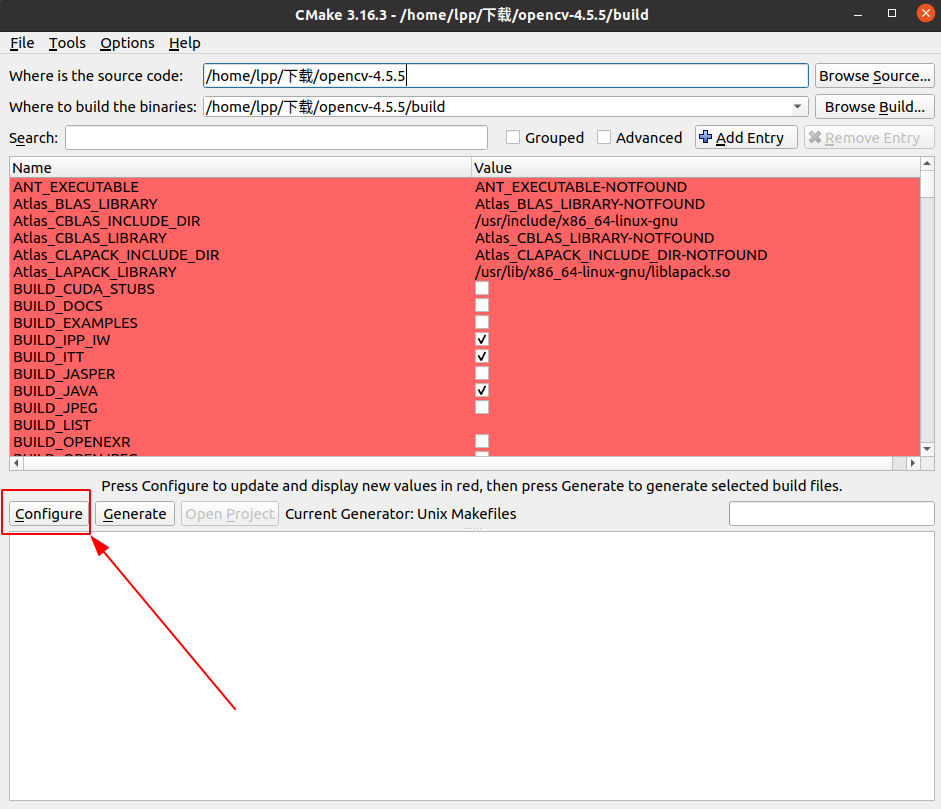
Task: Click inside the empty output log area
Action: tap(472, 666)
